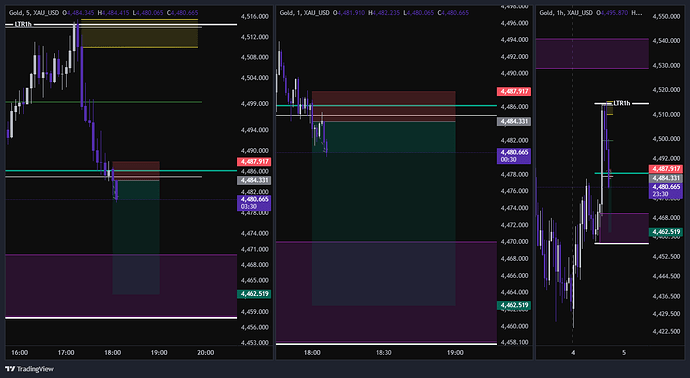Select the Gold, 5, XAU_USD chart title
The image size is (690, 378).
pos(34,13)
